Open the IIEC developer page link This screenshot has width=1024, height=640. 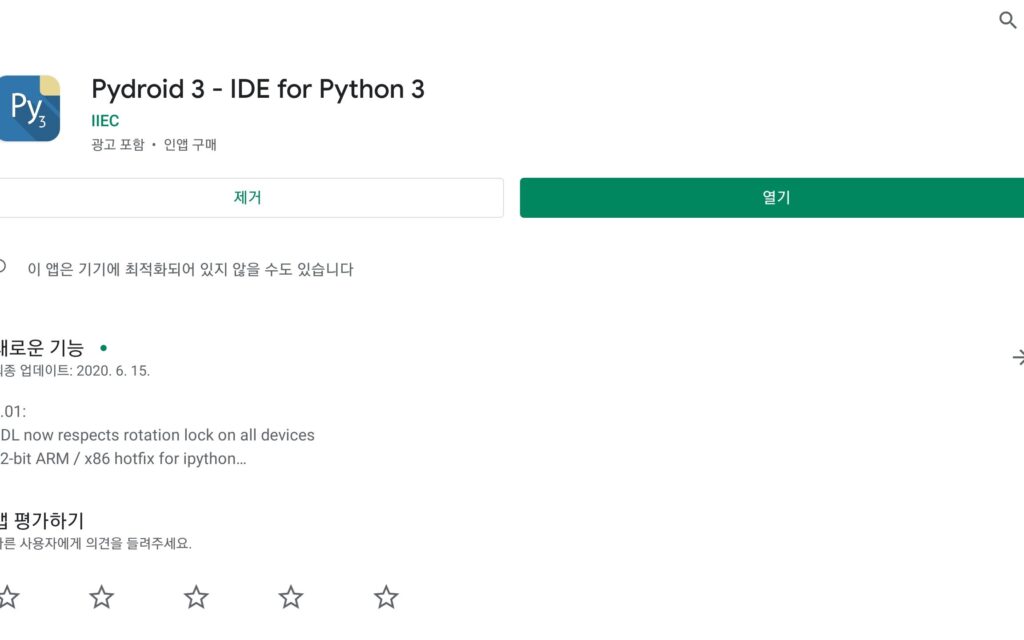[x=105, y=121]
